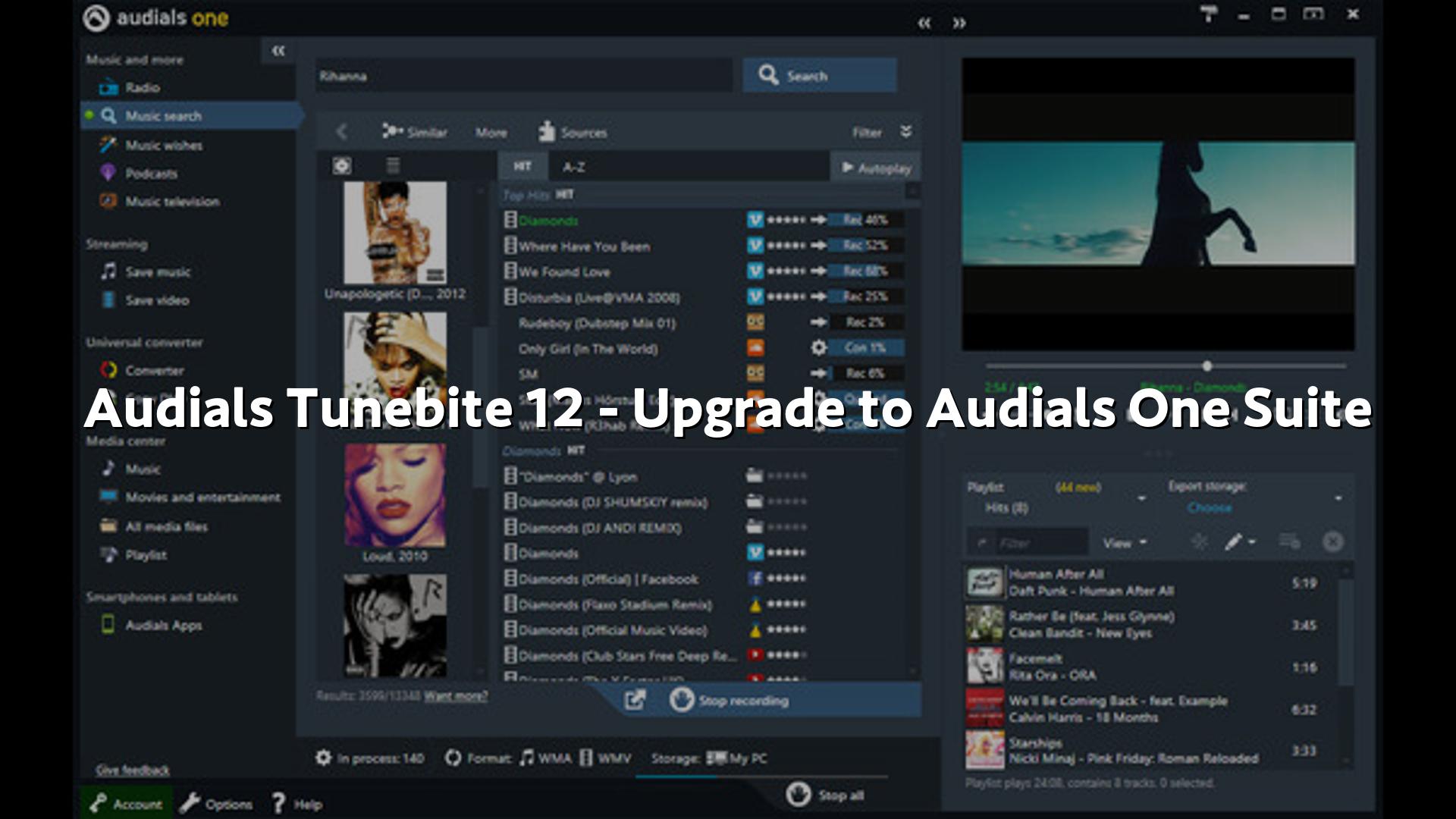
Task: Click the export icon beside Stop recording
Action: click(634, 701)
